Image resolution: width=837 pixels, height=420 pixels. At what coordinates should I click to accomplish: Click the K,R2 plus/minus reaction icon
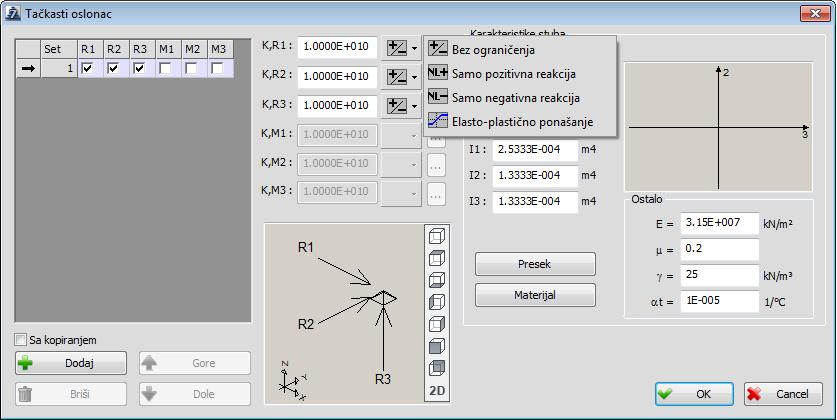click(x=397, y=77)
